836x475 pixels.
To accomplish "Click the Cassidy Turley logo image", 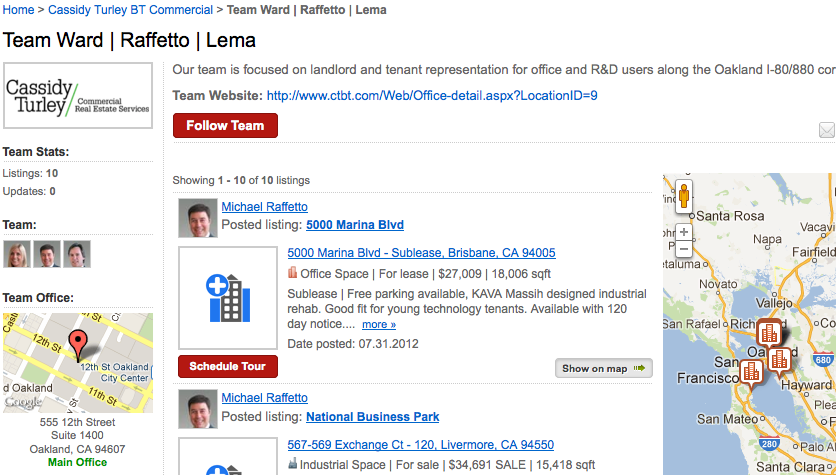I will point(78,96).
